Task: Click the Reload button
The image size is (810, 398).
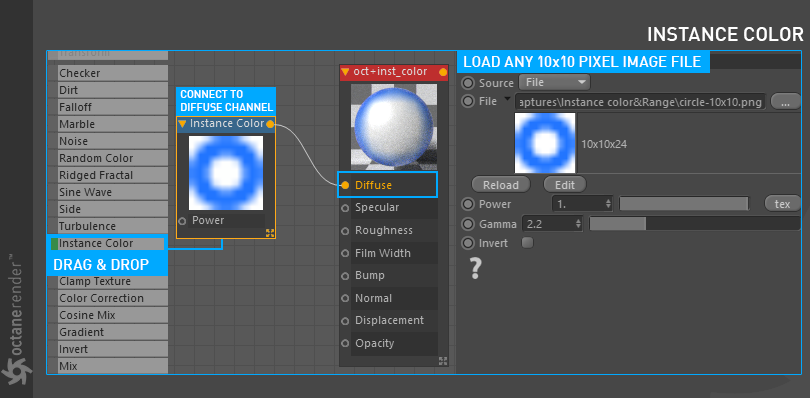Action: (x=501, y=185)
